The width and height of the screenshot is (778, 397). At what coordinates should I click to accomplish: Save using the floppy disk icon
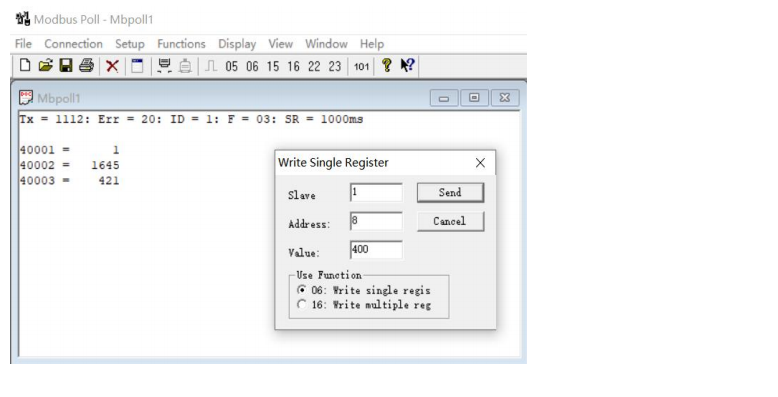coord(66,66)
